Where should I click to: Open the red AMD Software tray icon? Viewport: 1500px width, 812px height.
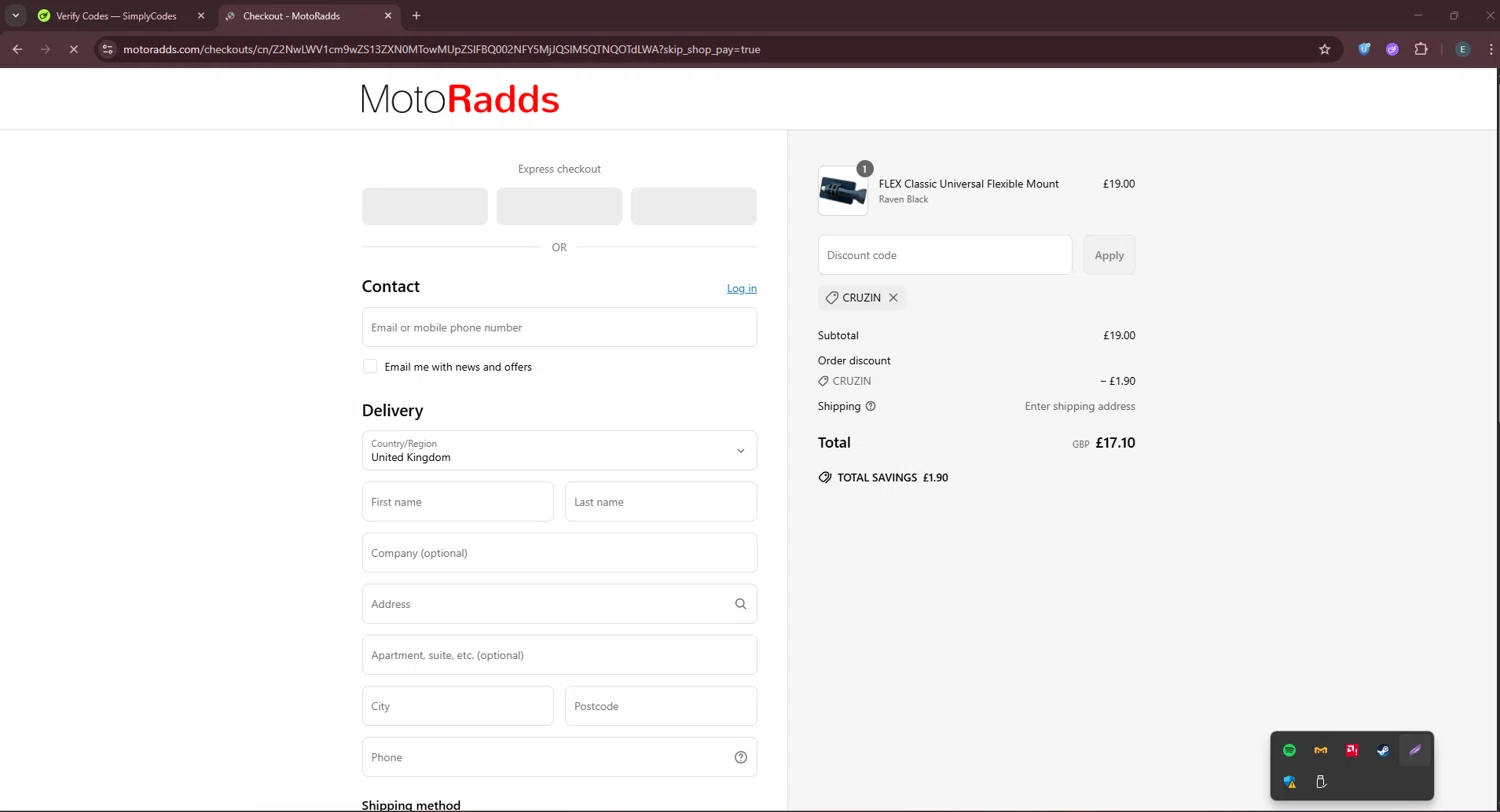1352,750
